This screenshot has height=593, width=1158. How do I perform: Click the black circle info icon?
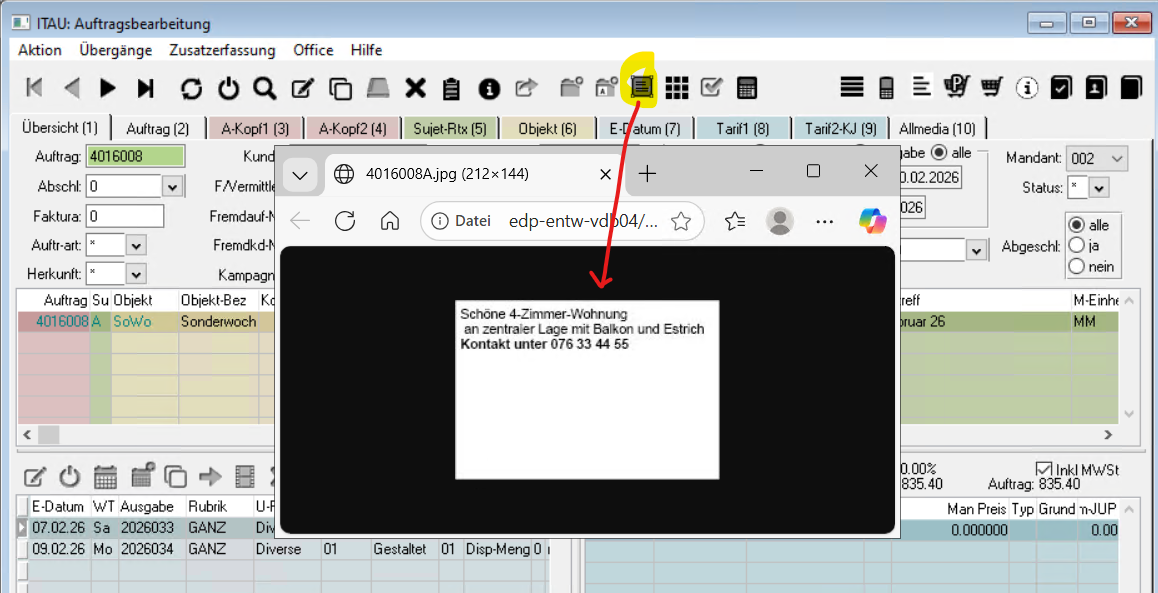(x=488, y=88)
